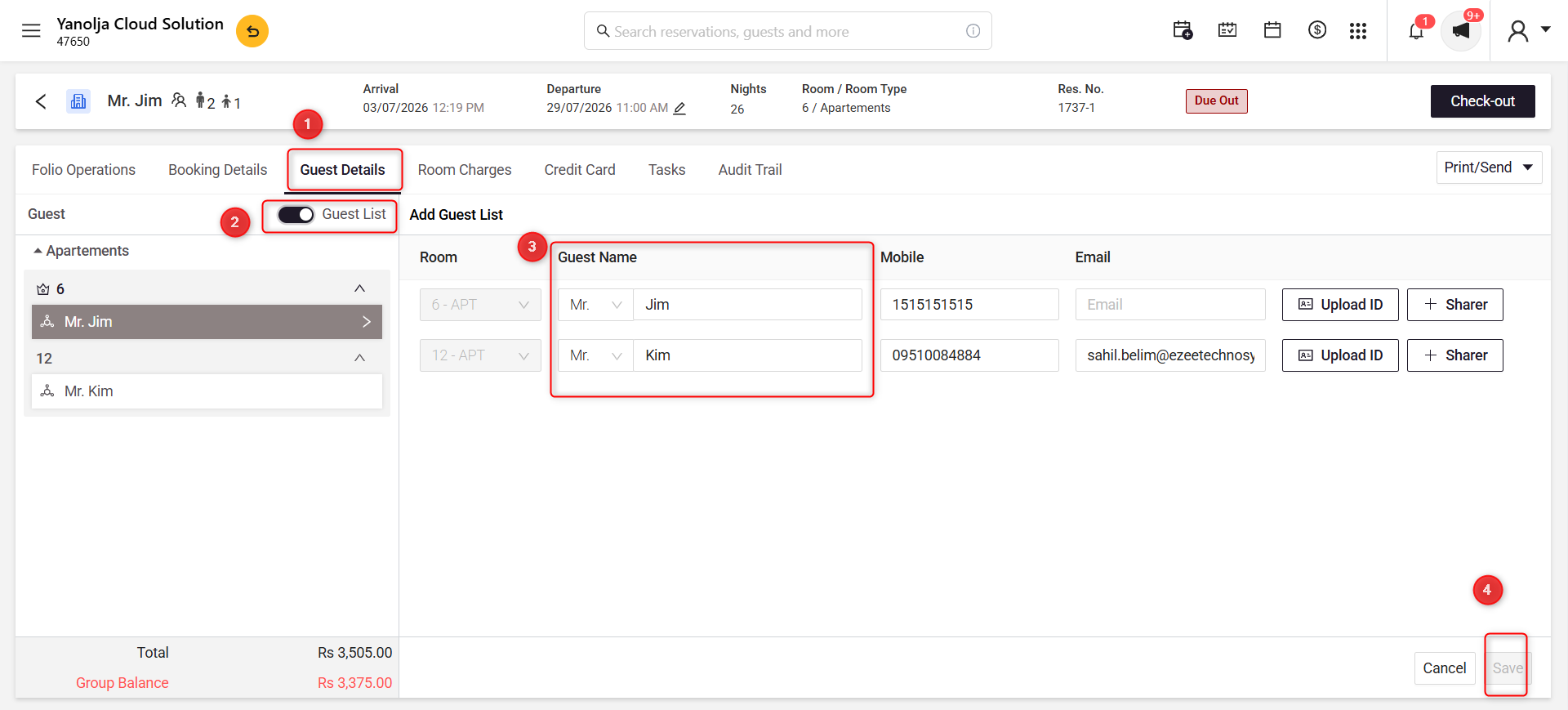Click the guest name field containing Kim

click(x=747, y=355)
